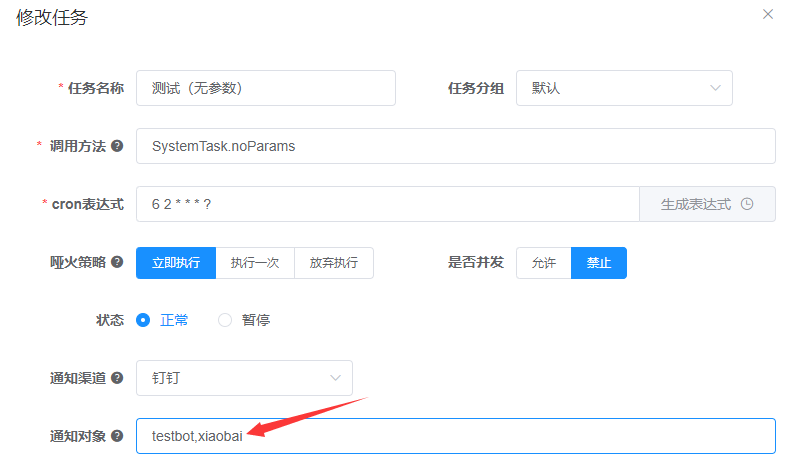This screenshot has width=787, height=472.
Task: Choose 立即执行 misfire policy
Action: (x=176, y=263)
